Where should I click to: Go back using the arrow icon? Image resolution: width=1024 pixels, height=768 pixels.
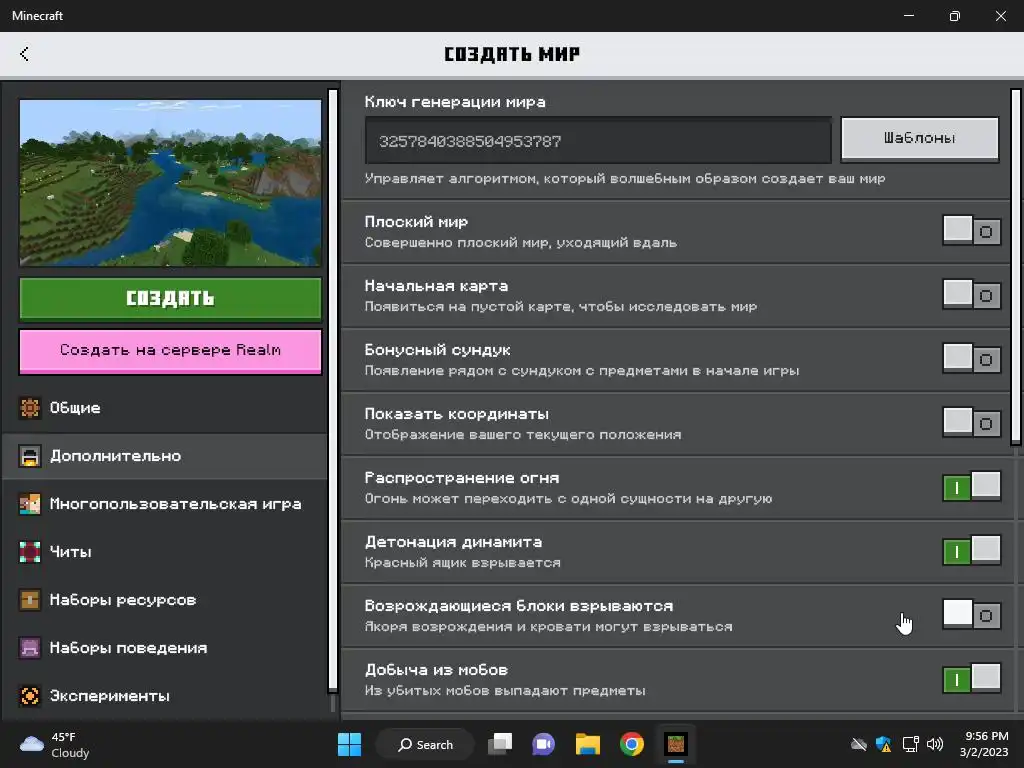[24, 54]
